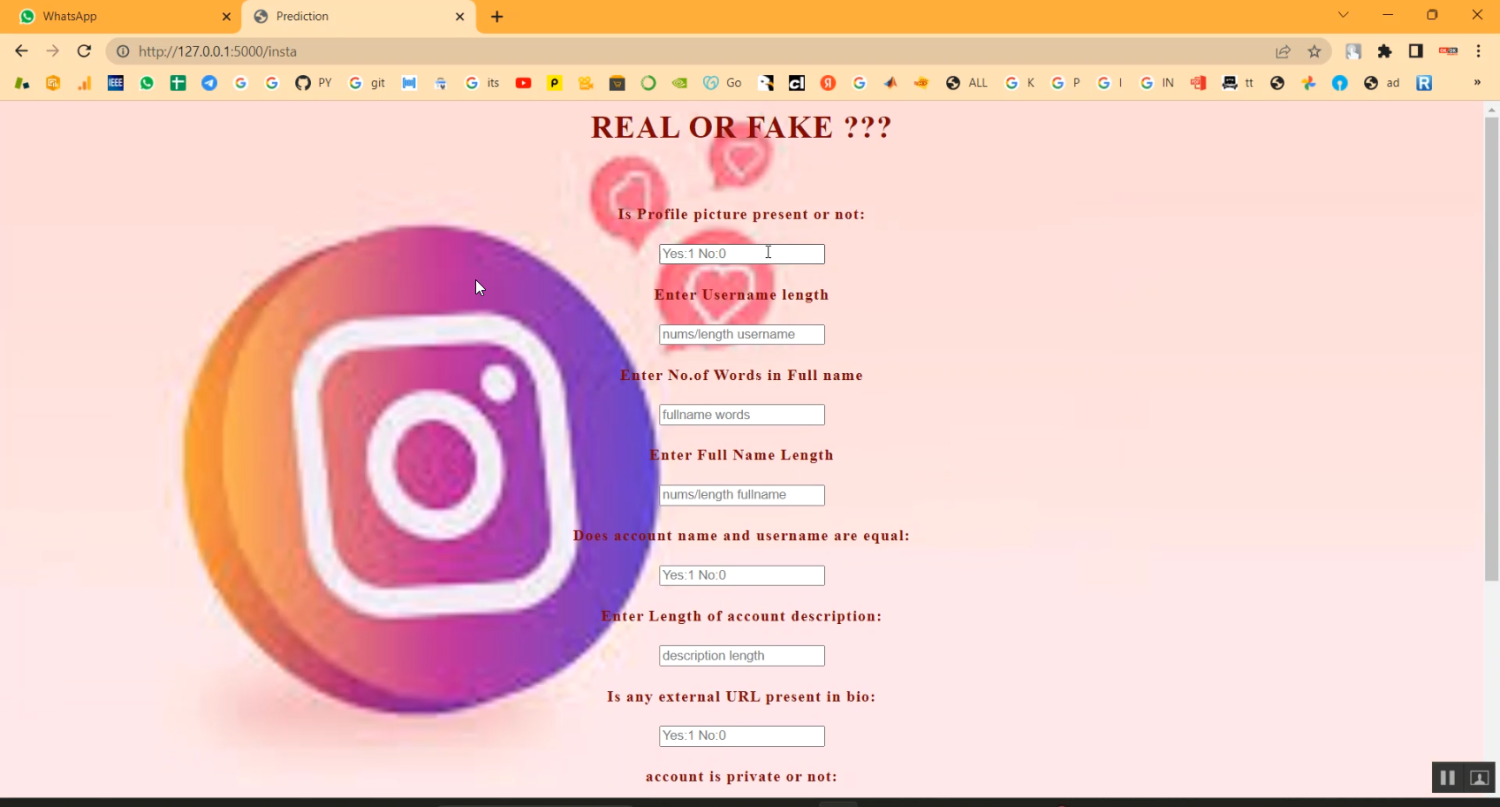Select the fullname words input
This screenshot has width=1500, height=807.
coord(742,415)
